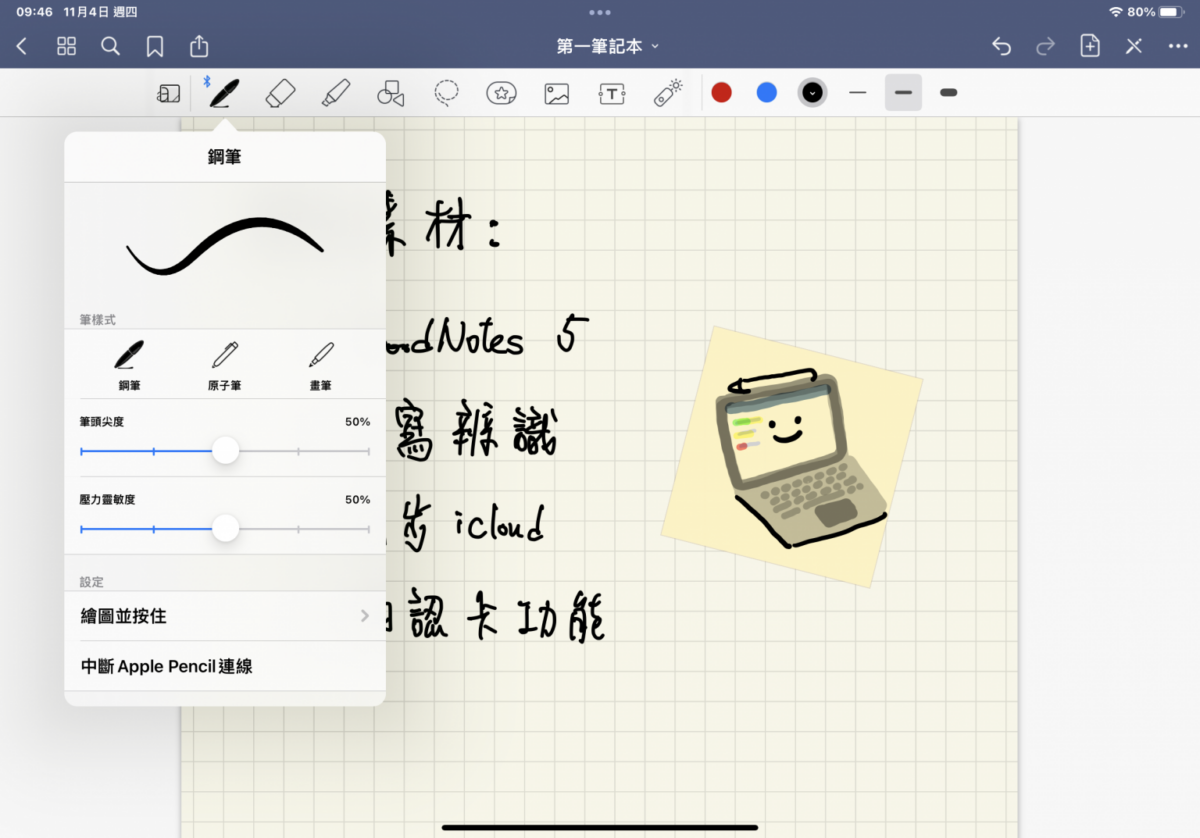1200x838 pixels.
Task: Redo the last action
Action: tap(1045, 46)
